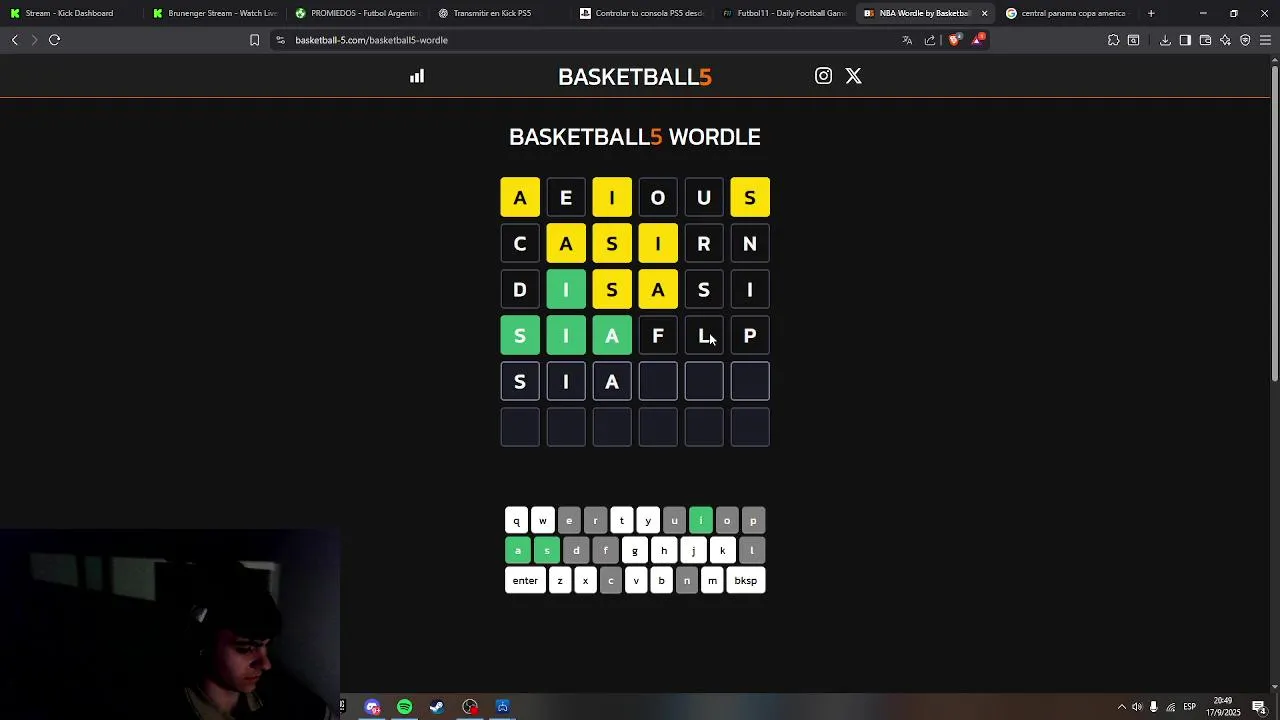Click the 'enter' key on the game keyboard
Screen dimensions: 1280x720
pos(525,580)
